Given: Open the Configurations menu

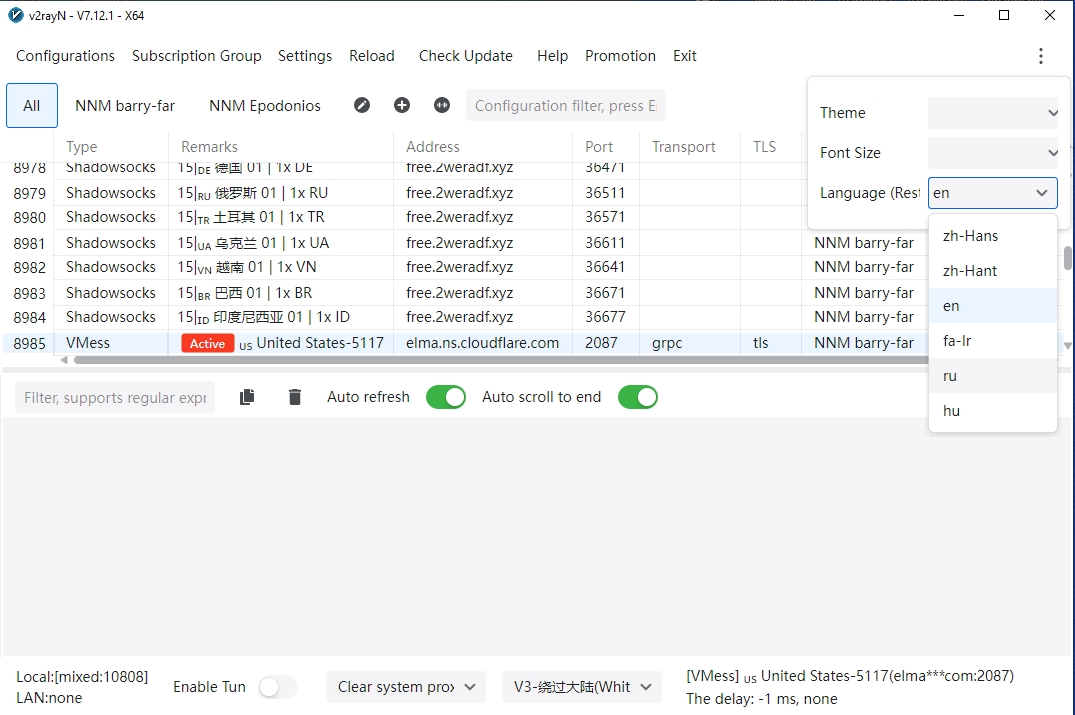Looking at the screenshot, I should (65, 56).
